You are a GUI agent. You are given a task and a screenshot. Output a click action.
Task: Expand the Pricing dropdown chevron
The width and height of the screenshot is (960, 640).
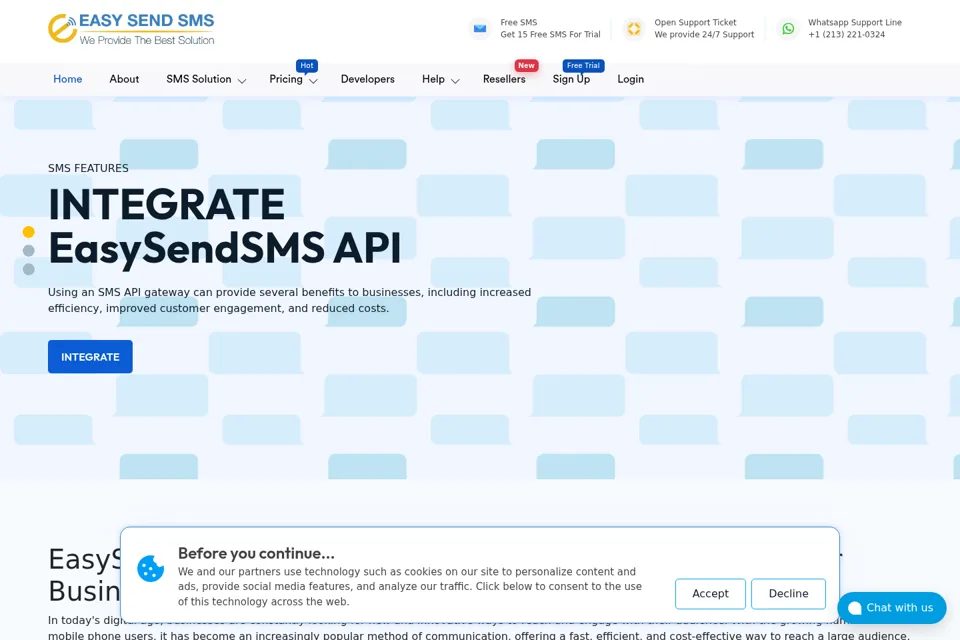click(x=313, y=81)
